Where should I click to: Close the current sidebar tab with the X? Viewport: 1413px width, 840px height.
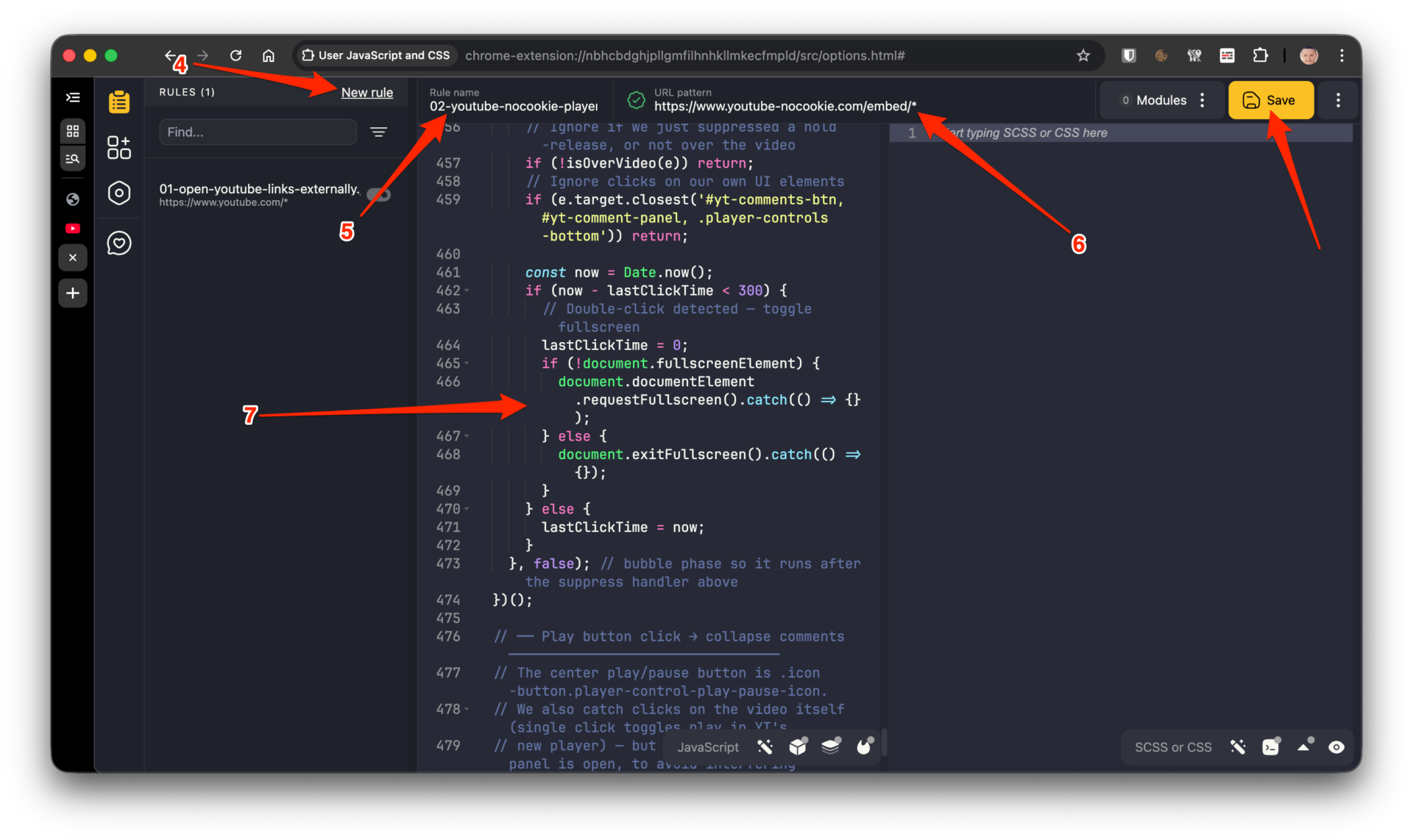pyautogui.click(x=73, y=257)
